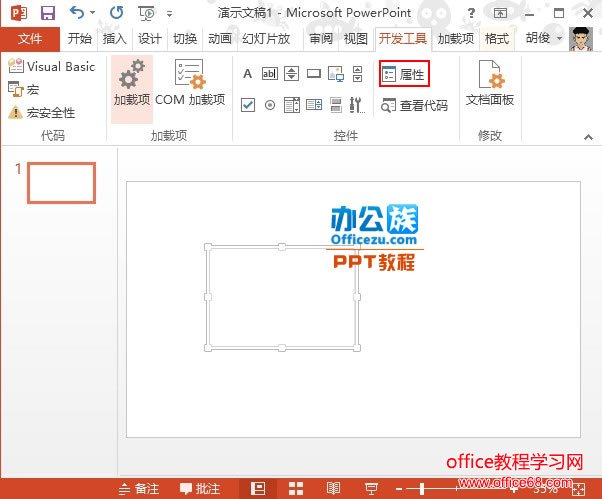This screenshot has height=499, width=602.
Task: Insert a Scroll Bar control
Action: point(357,73)
